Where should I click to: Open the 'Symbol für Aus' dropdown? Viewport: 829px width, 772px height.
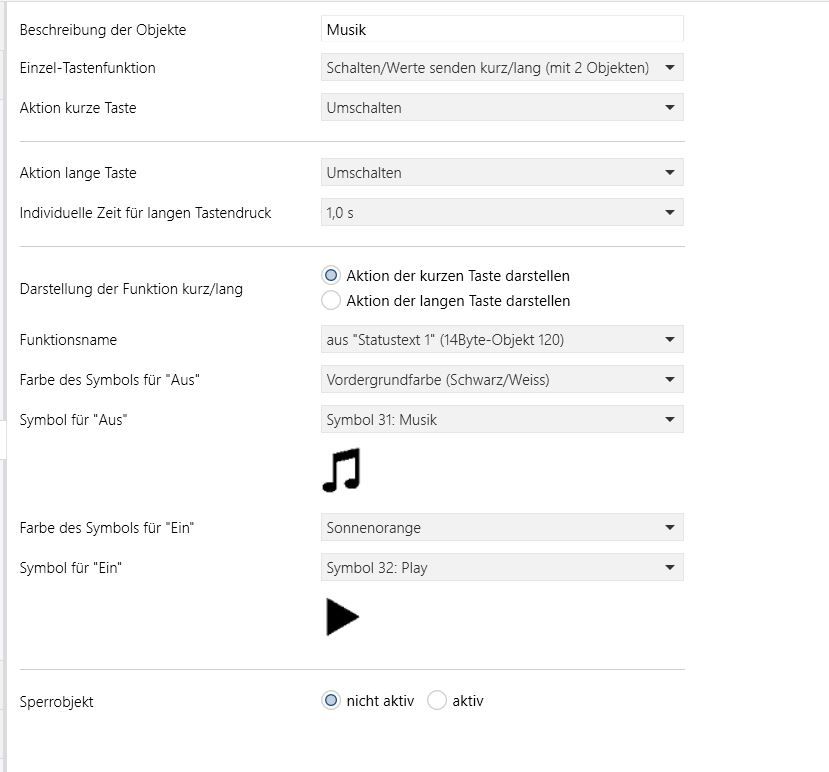[502, 420]
